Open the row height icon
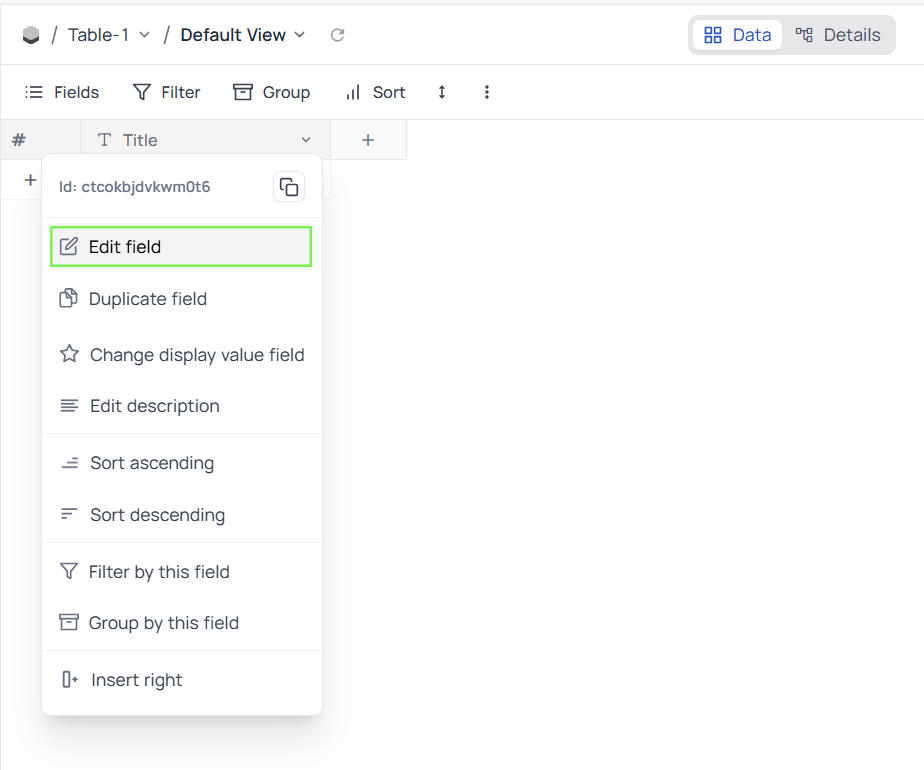924x770 pixels. (x=442, y=92)
